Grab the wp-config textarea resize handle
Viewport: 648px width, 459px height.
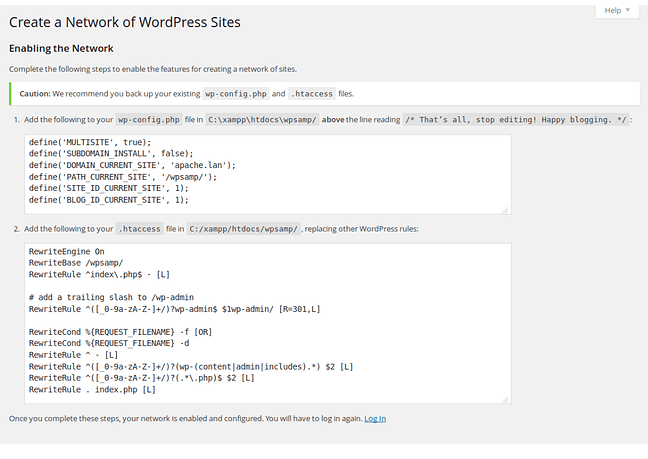pos(505,210)
